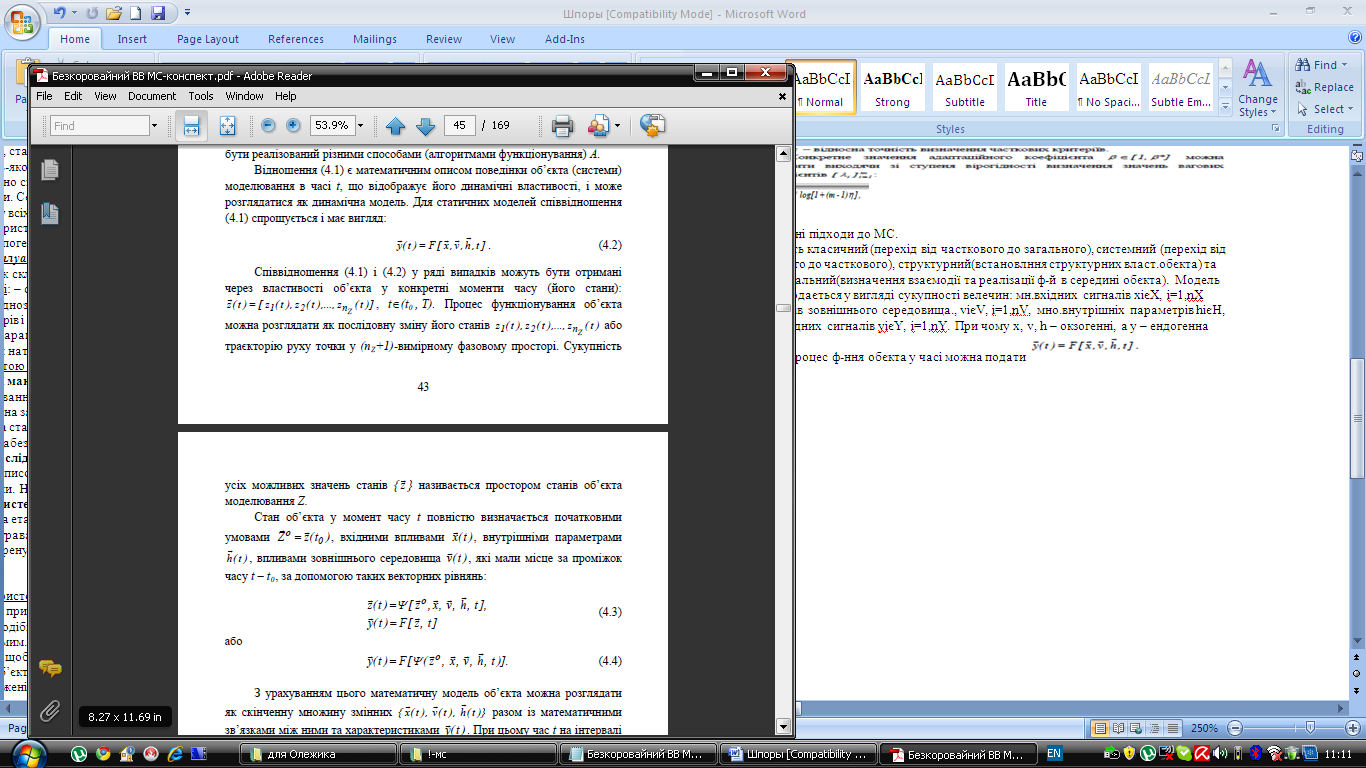The image size is (1366, 768).
Task: Apply the No Spacing style
Action: [x=1108, y=88]
